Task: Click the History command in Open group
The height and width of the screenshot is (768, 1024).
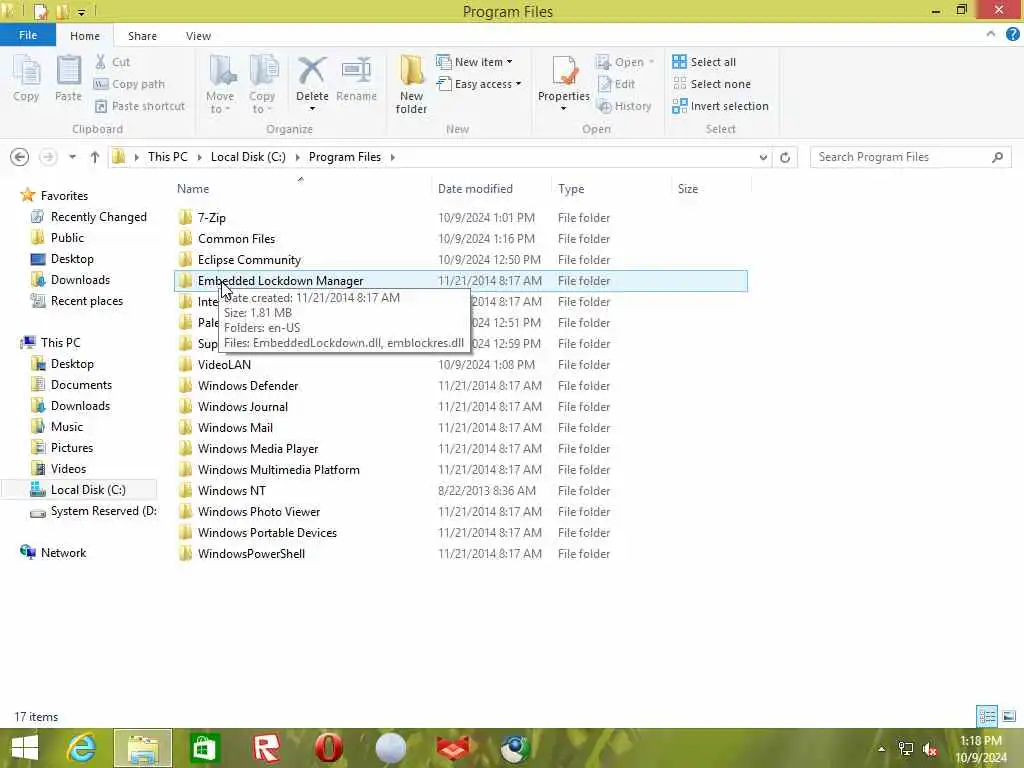Action: click(624, 106)
